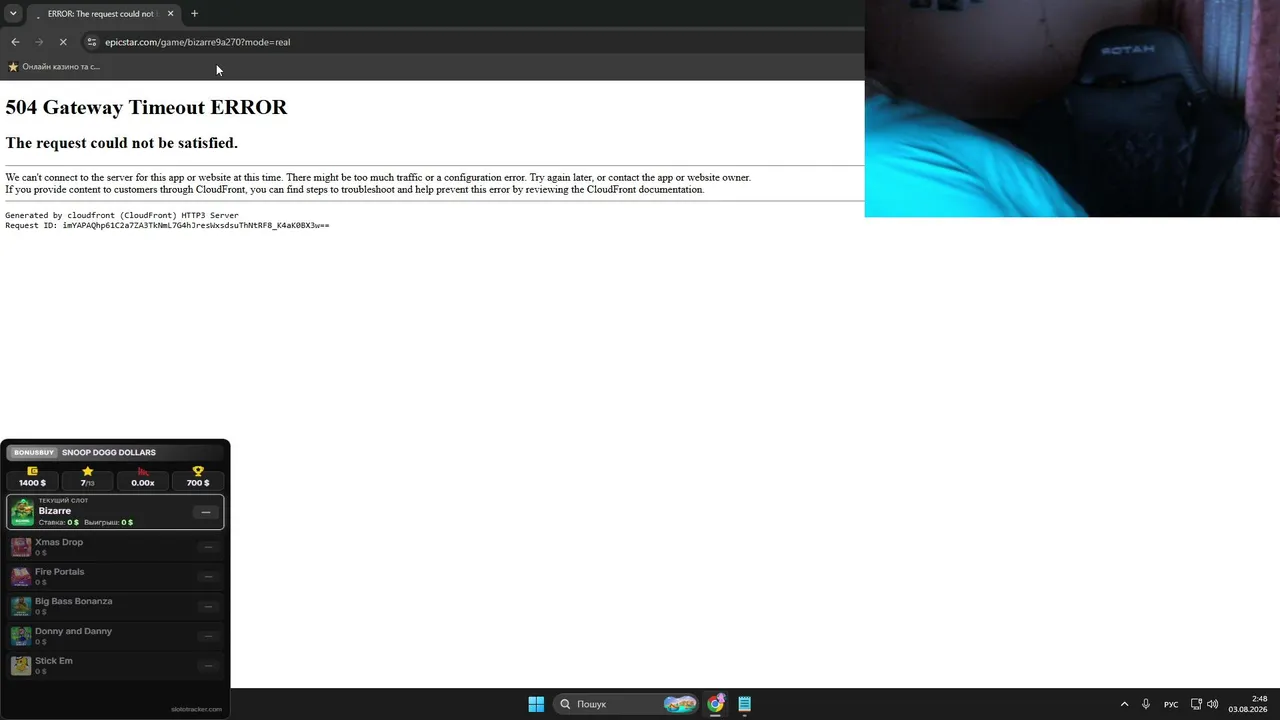This screenshot has height=720, width=1280.
Task: Open the Онлайн казино bookmark
Action: (x=54, y=67)
